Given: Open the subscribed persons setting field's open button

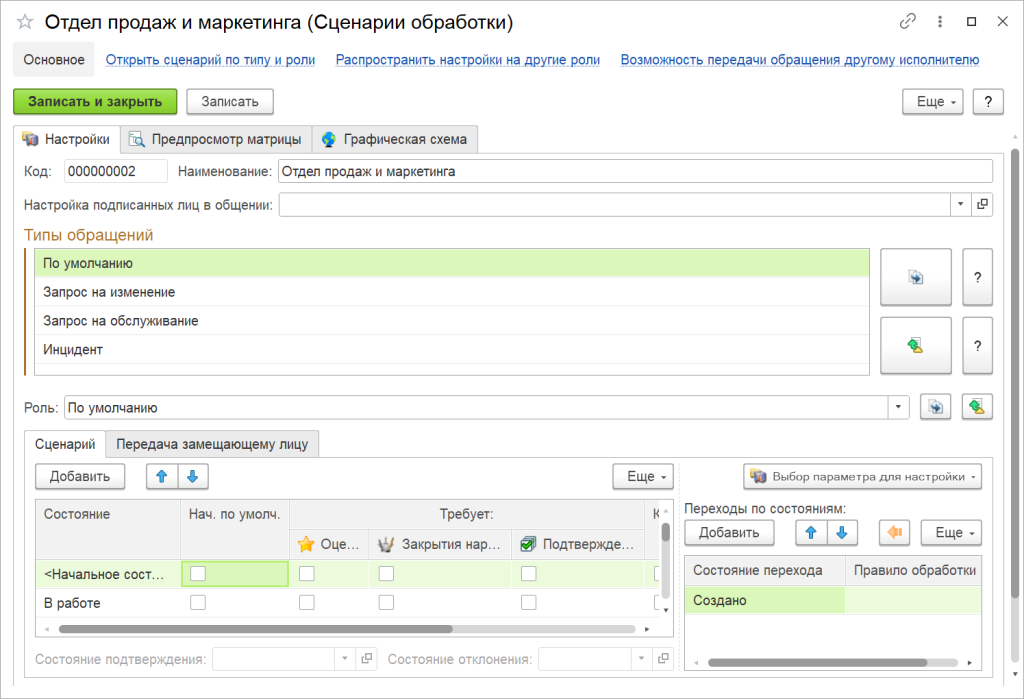Looking at the screenshot, I should pos(982,204).
